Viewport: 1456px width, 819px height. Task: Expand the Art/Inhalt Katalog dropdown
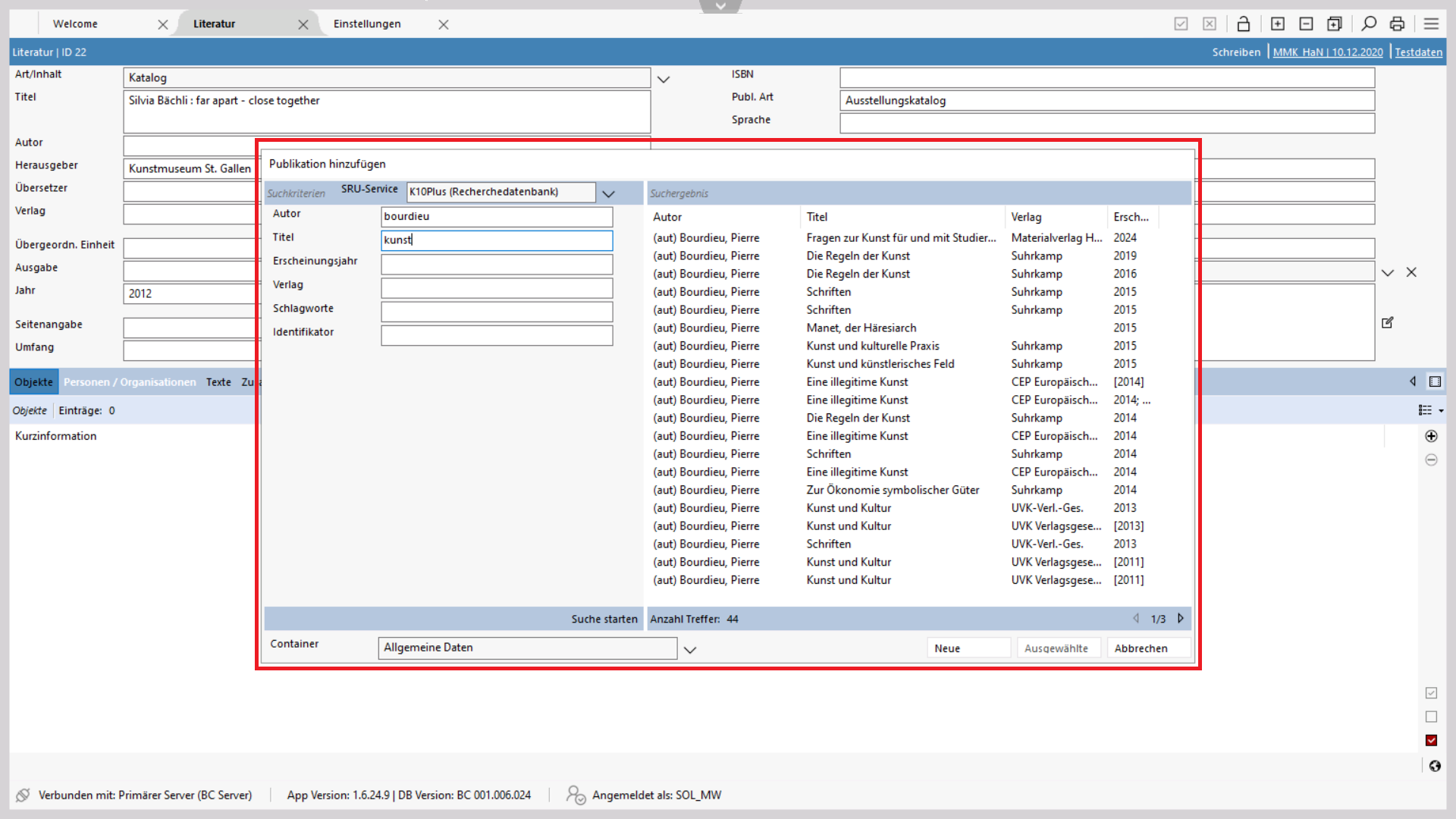tap(664, 79)
